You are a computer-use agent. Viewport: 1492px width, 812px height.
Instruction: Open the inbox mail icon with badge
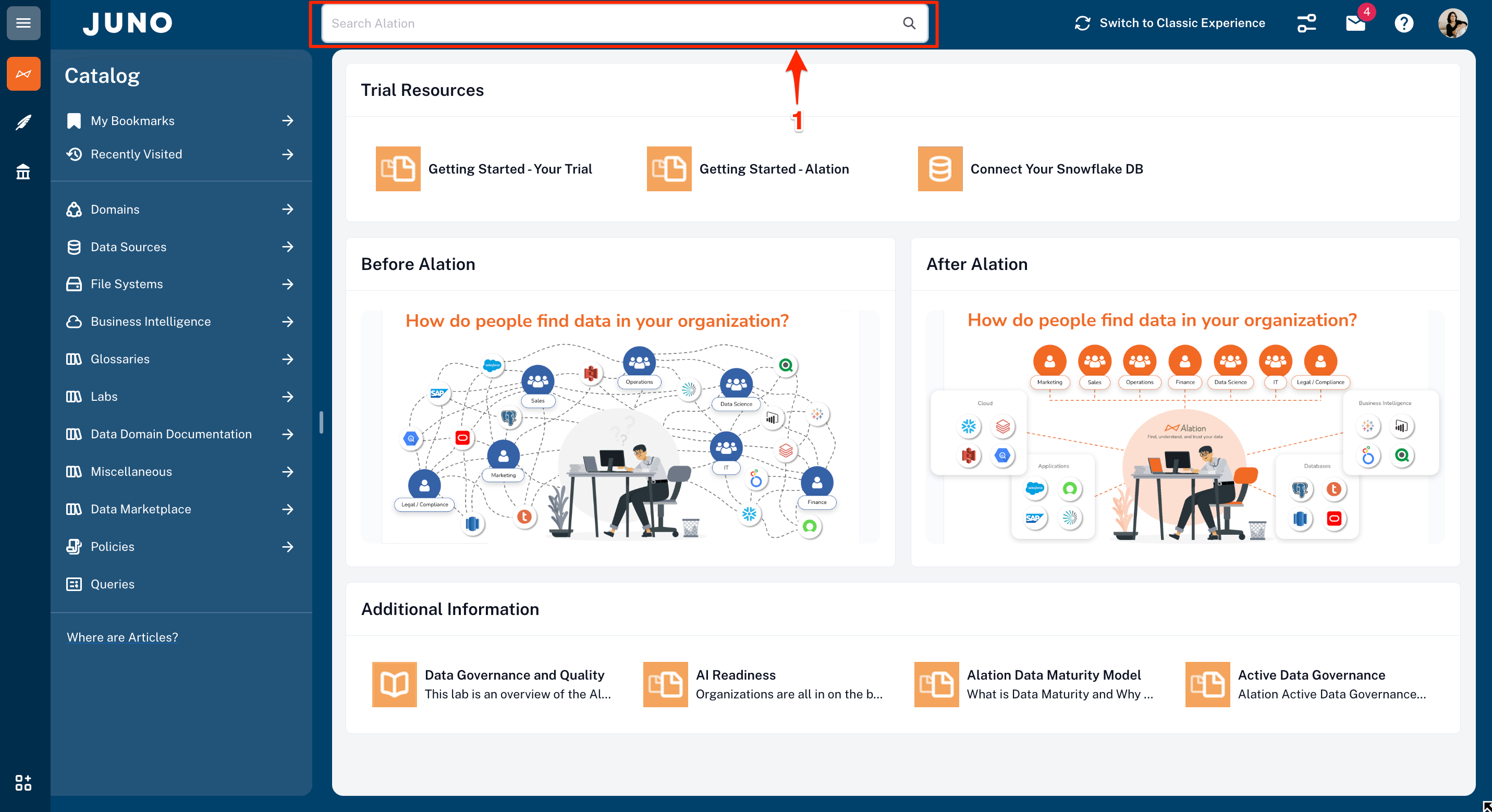click(x=1355, y=23)
